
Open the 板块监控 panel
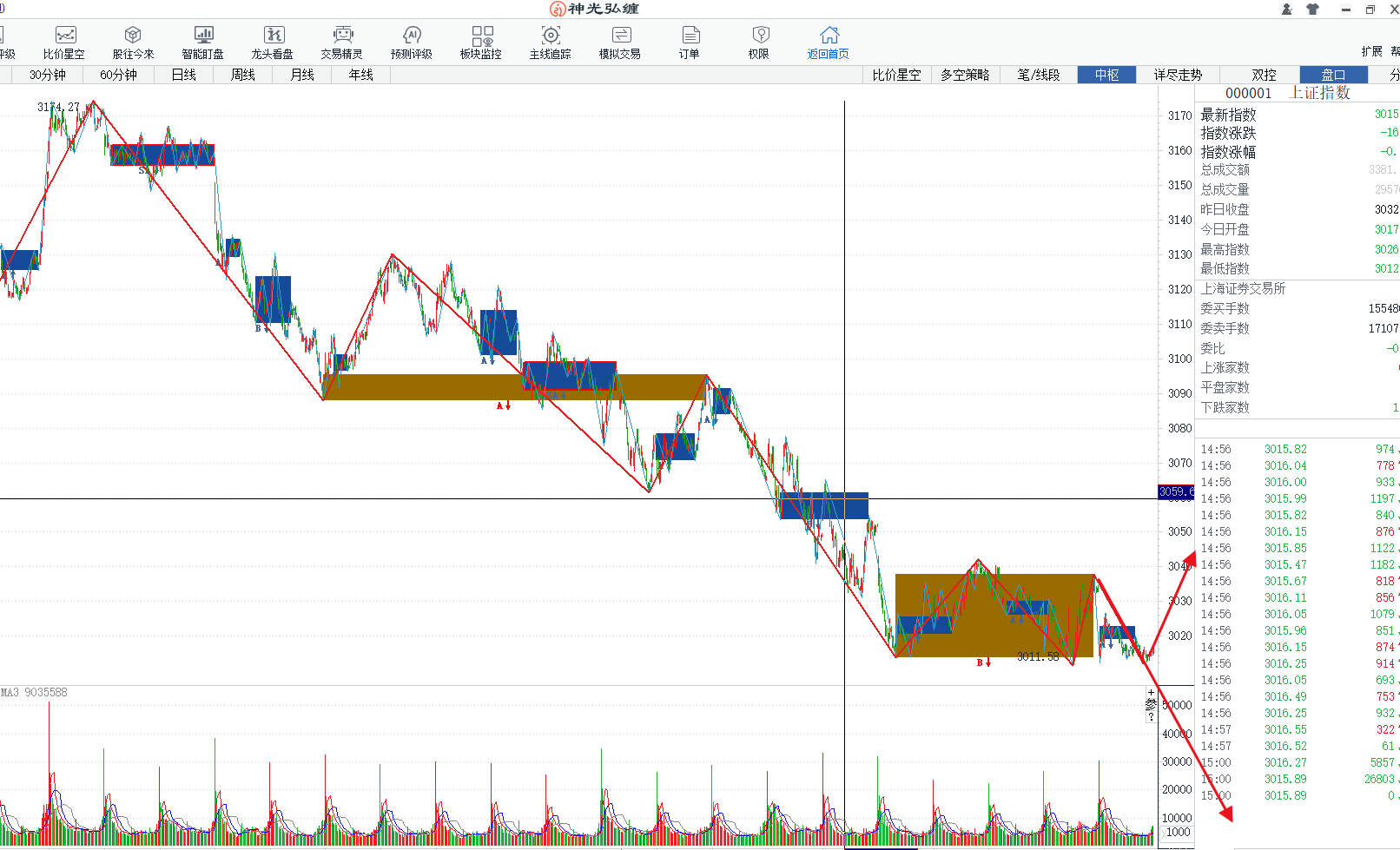(481, 42)
